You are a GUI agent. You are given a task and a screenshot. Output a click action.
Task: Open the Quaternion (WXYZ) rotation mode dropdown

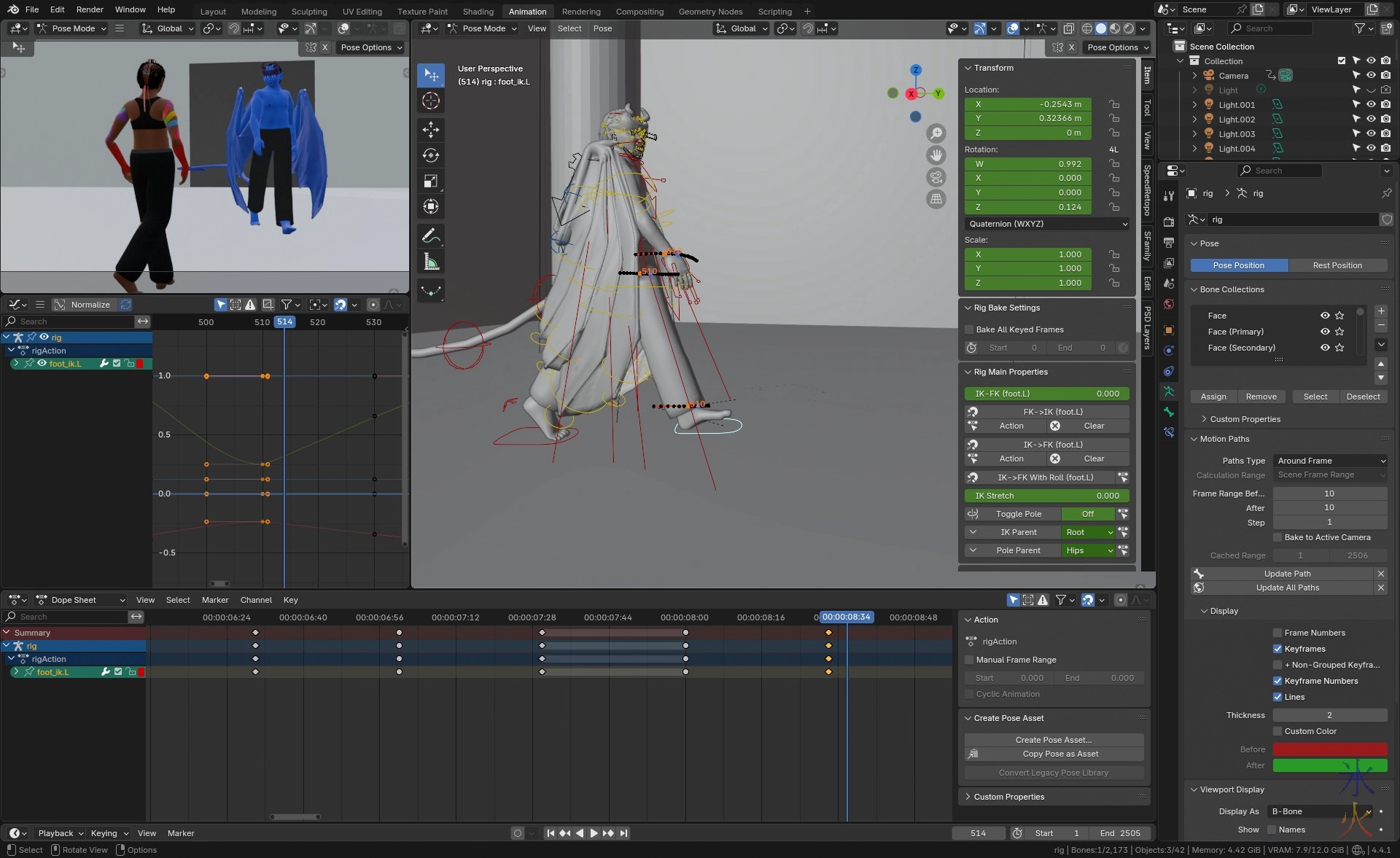[1047, 224]
